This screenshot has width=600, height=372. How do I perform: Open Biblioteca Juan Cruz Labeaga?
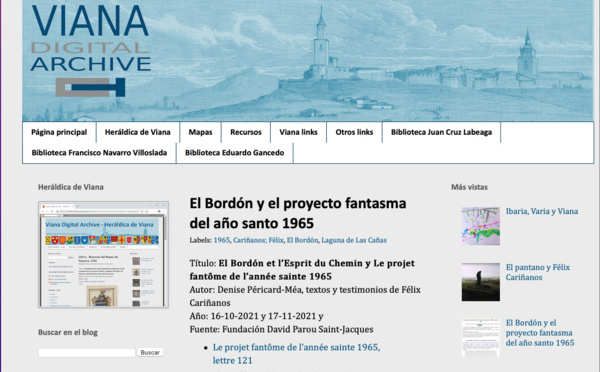(442, 132)
